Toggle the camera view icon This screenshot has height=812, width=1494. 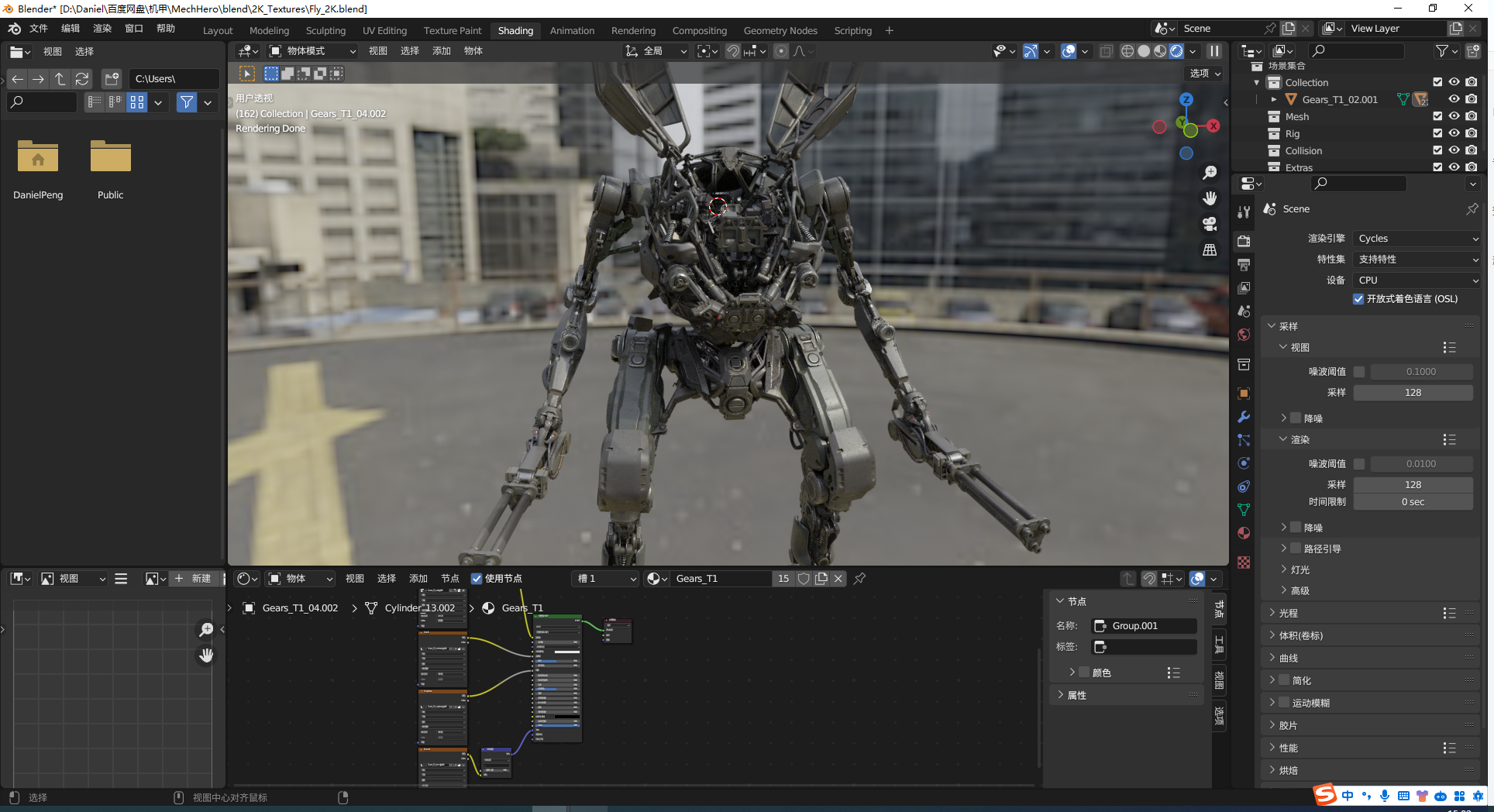click(1210, 224)
